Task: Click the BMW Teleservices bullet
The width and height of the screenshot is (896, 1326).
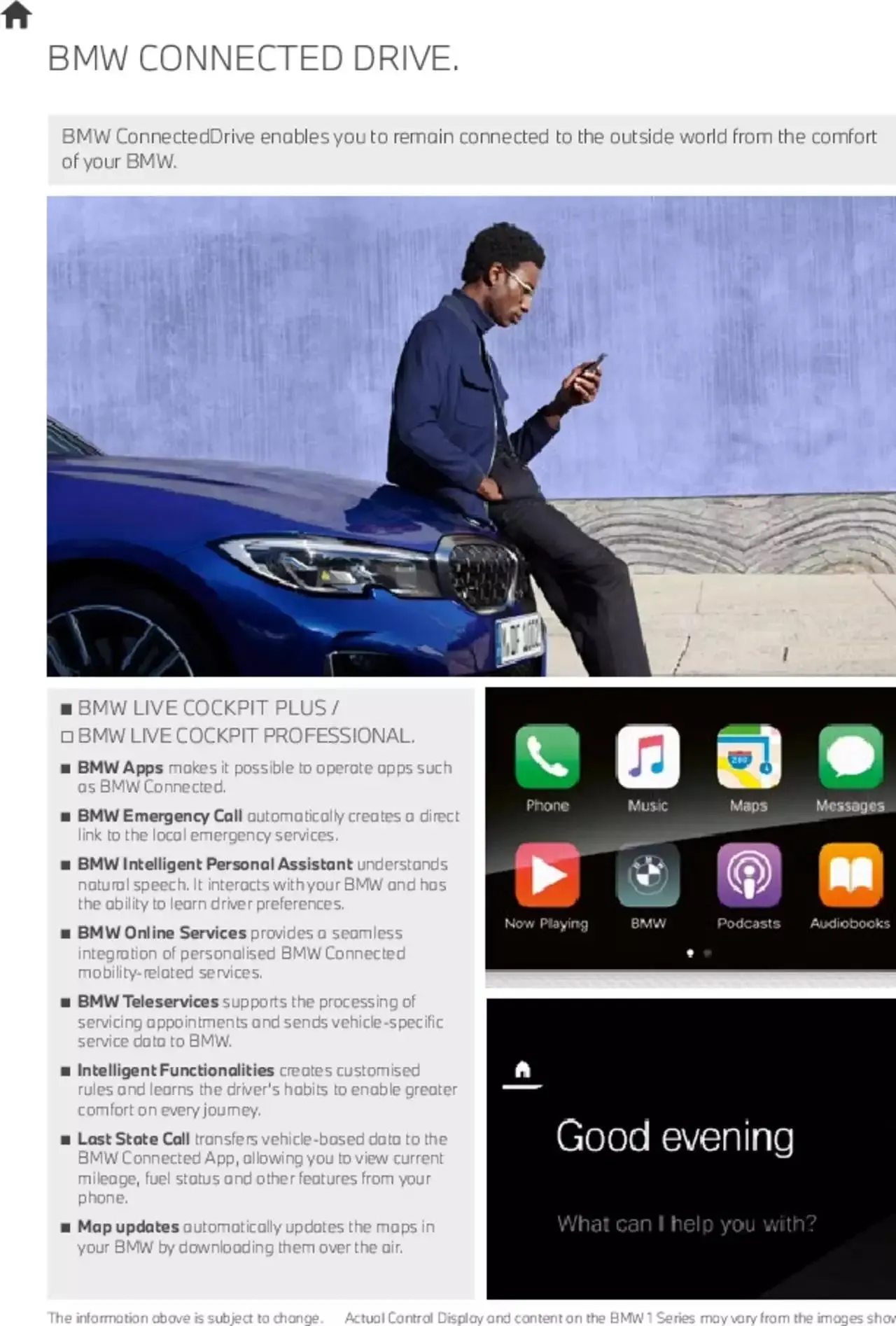Action: [x=260, y=1021]
